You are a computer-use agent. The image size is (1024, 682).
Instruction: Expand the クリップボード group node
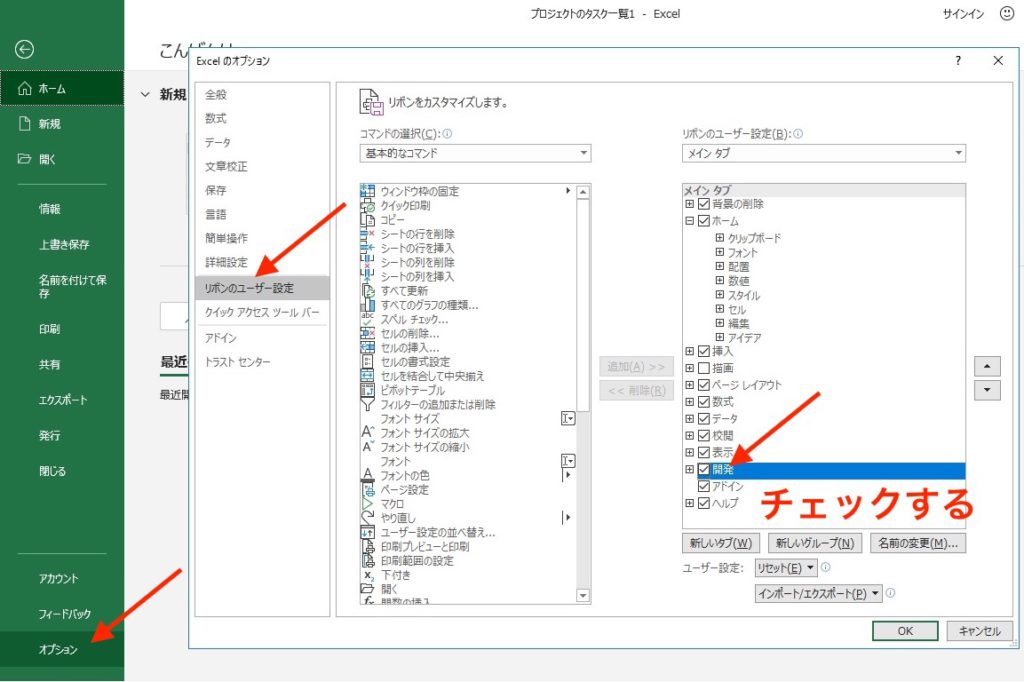point(719,238)
